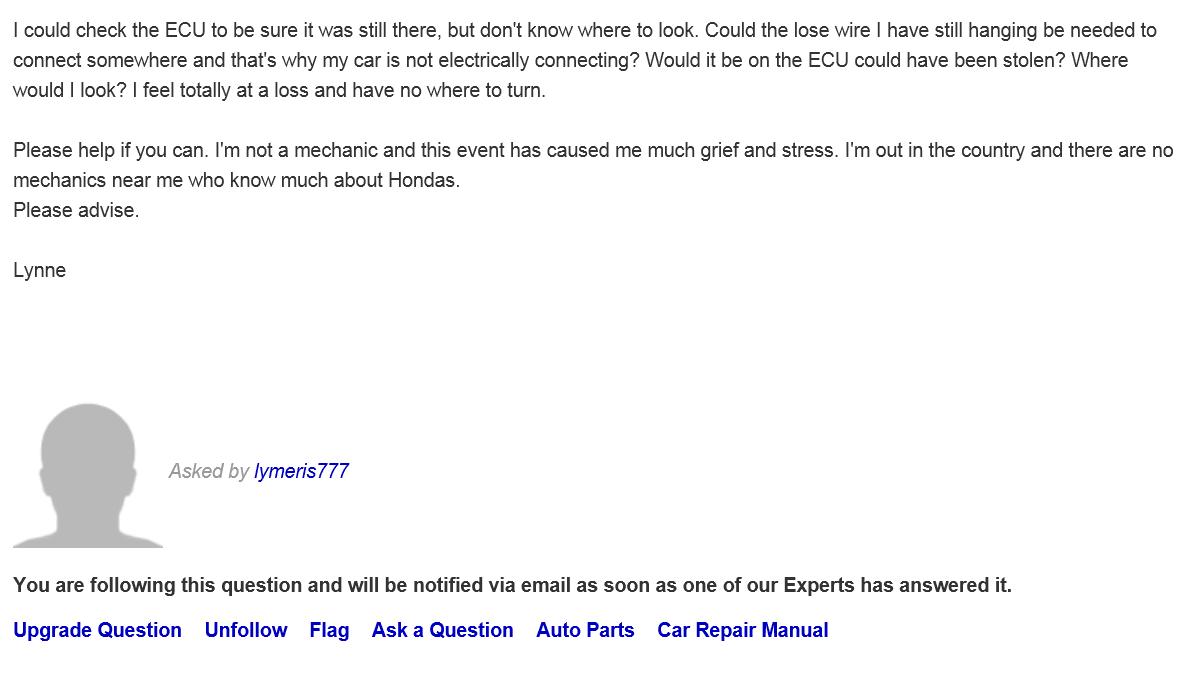This screenshot has width=1187, height=682.
Task: Click the gray user avatar silhouette
Action: [88, 475]
